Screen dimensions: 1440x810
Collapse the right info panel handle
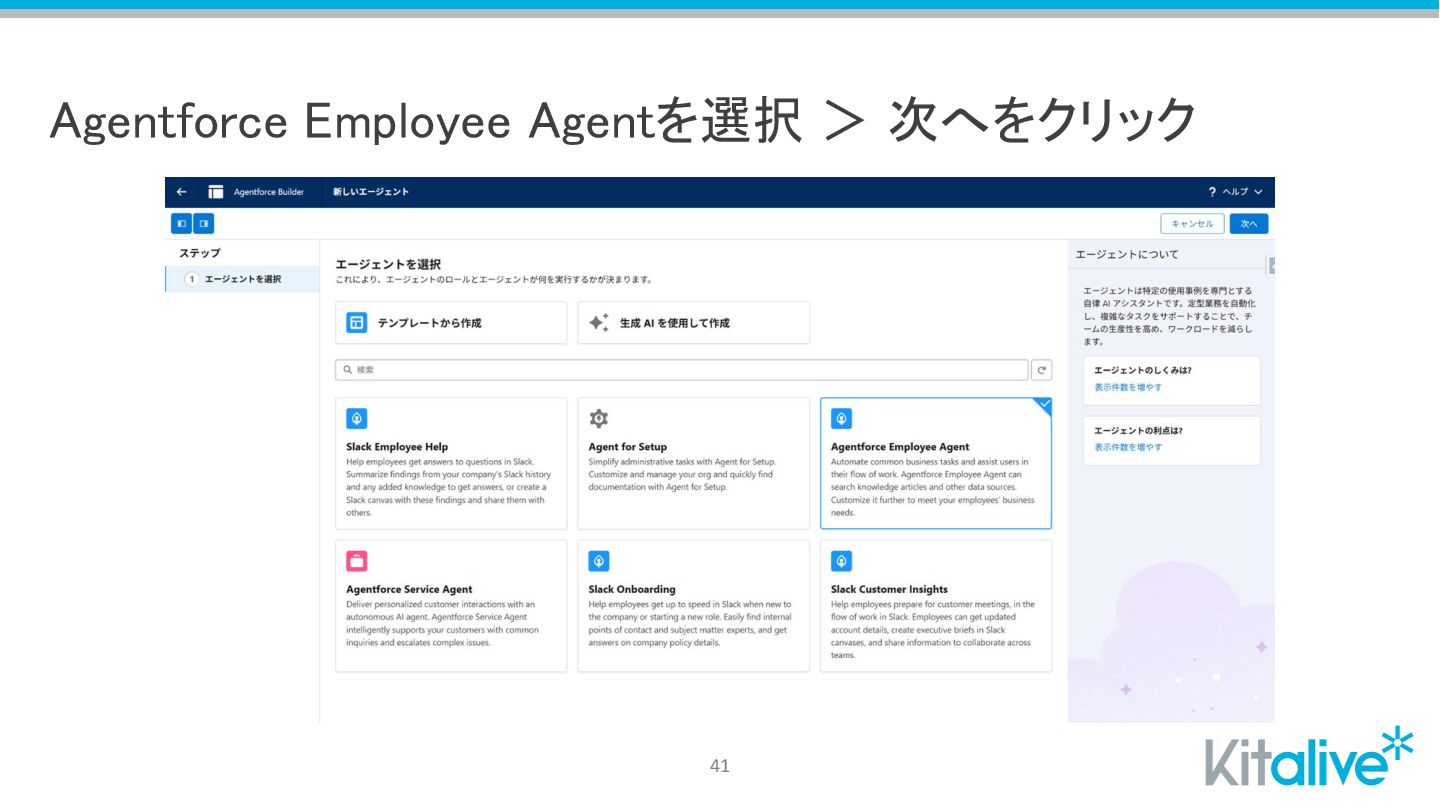coord(1271,265)
